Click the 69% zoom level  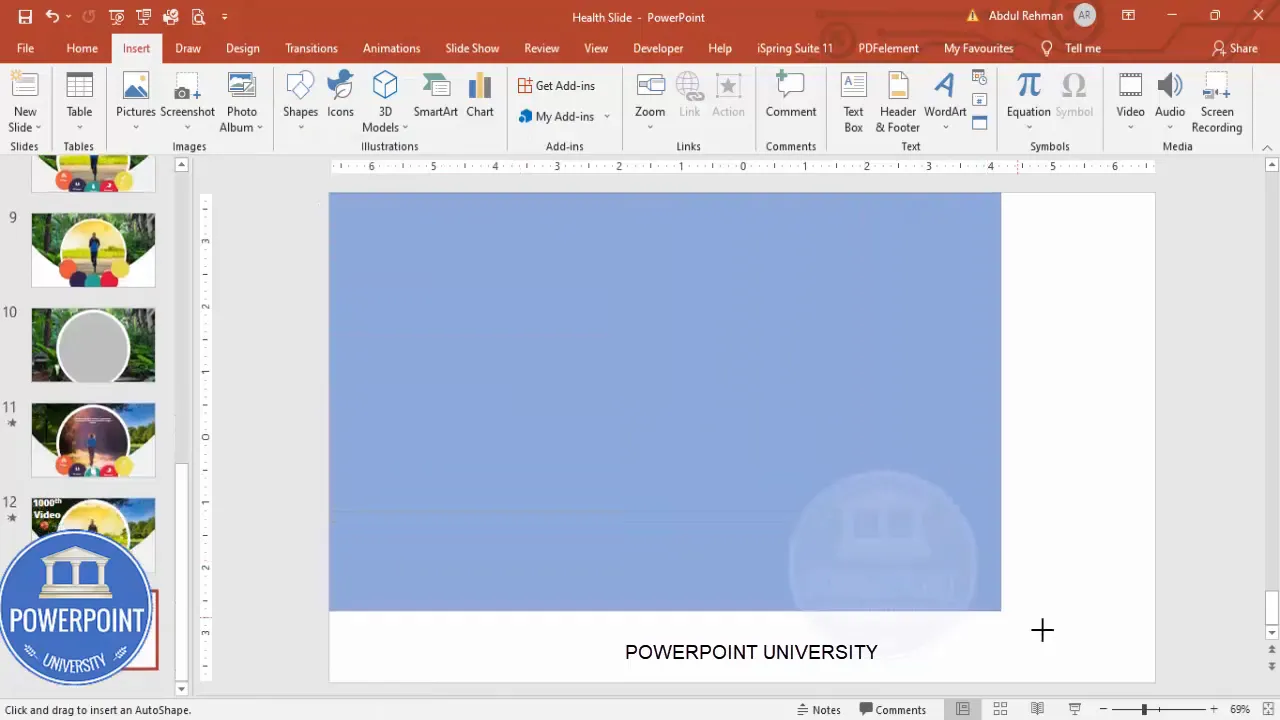pyautogui.click(x=1240, y=709)
